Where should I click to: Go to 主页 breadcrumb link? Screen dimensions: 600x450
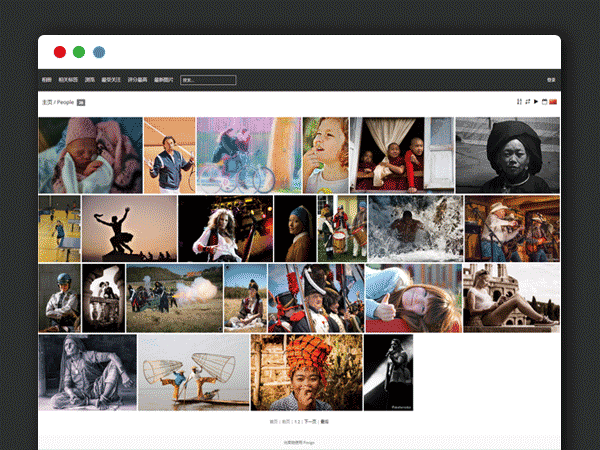46,102
